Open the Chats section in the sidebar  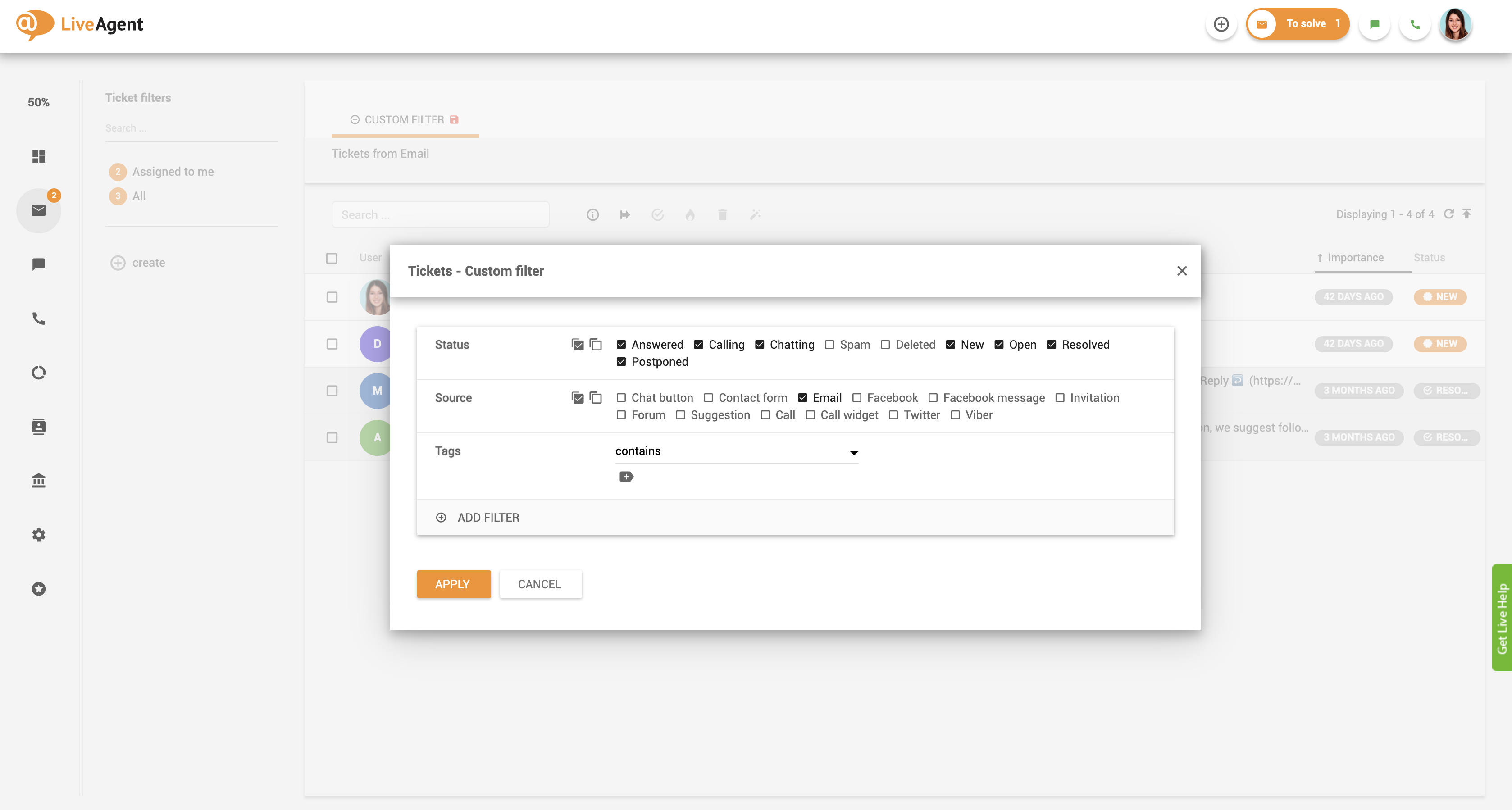39,265
